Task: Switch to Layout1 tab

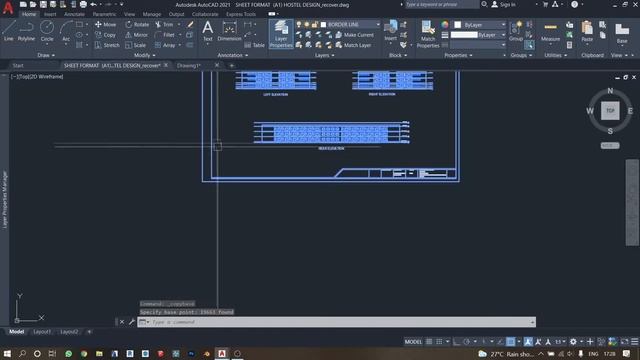Action: (42, 332)
